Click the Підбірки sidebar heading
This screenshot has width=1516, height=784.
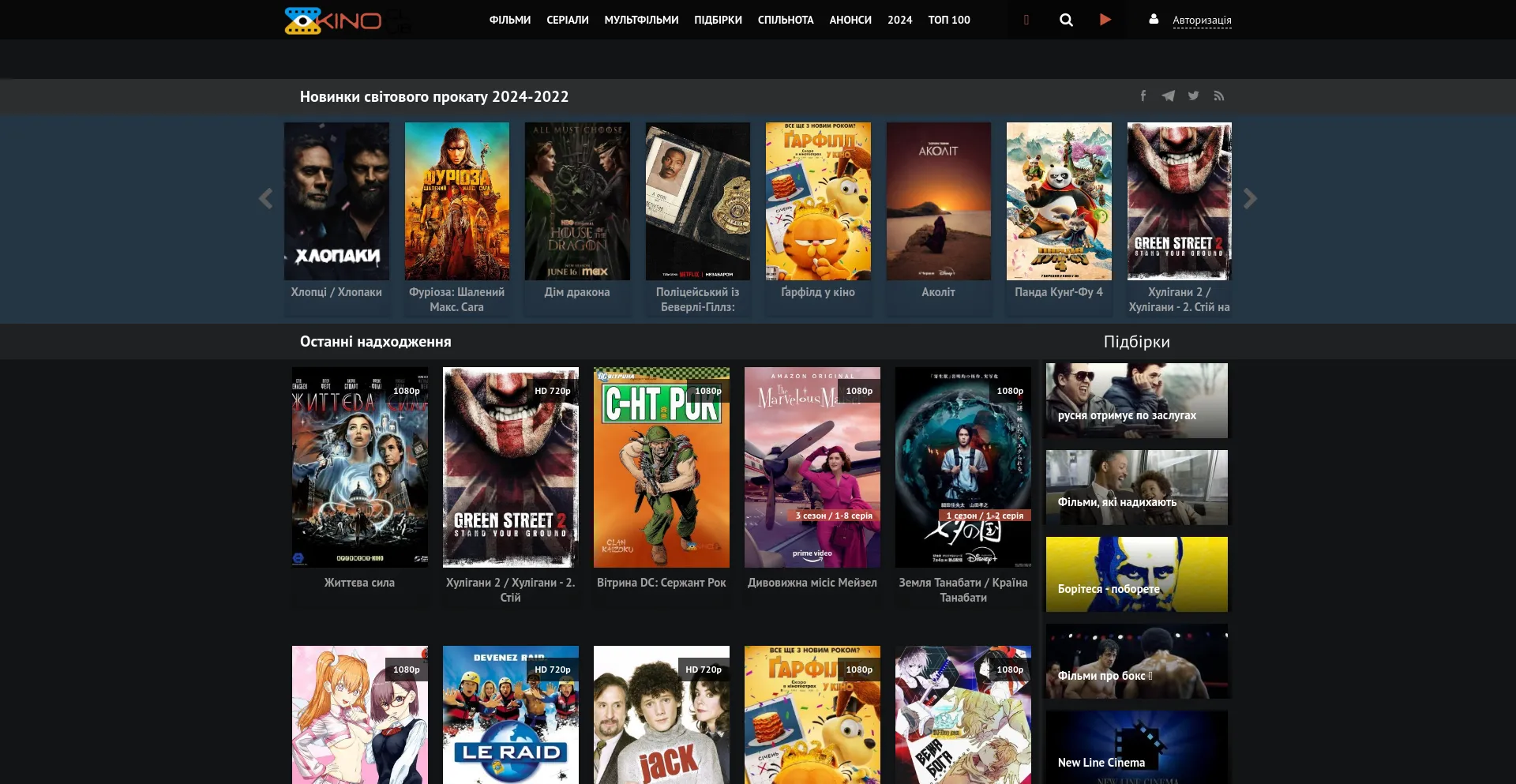point(1137,342)
